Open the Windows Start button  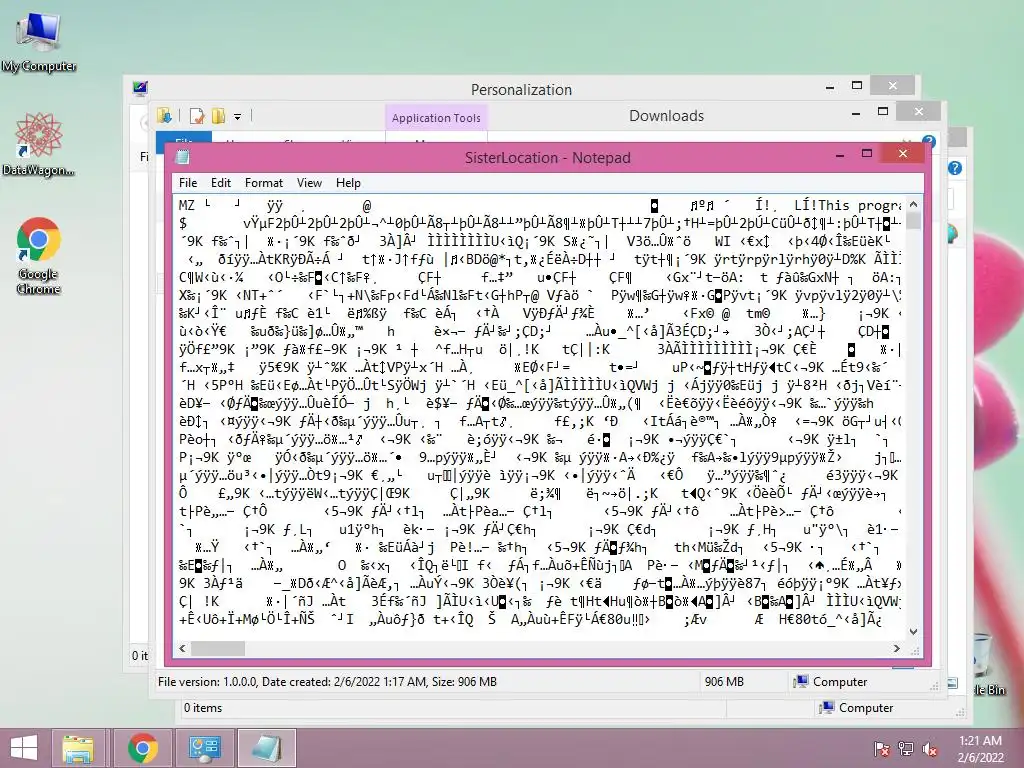click(x=24, y=748)
